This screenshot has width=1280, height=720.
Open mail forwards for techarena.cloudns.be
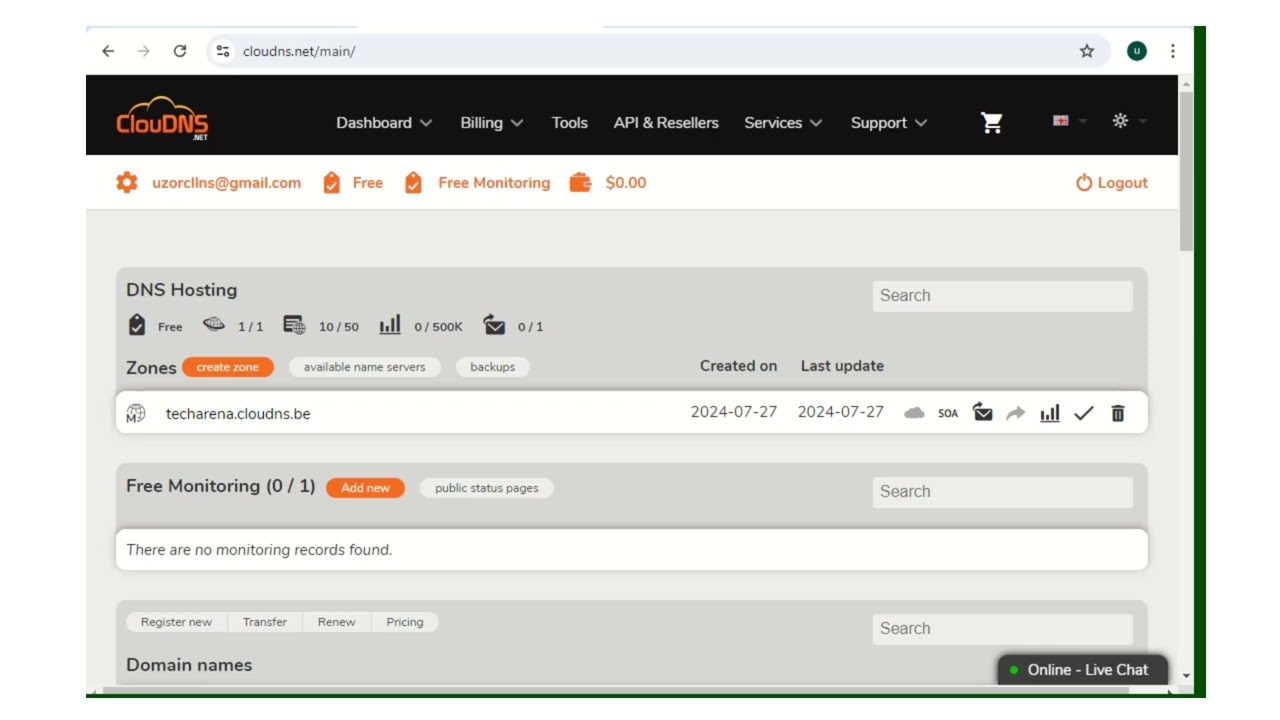point(983,413)
